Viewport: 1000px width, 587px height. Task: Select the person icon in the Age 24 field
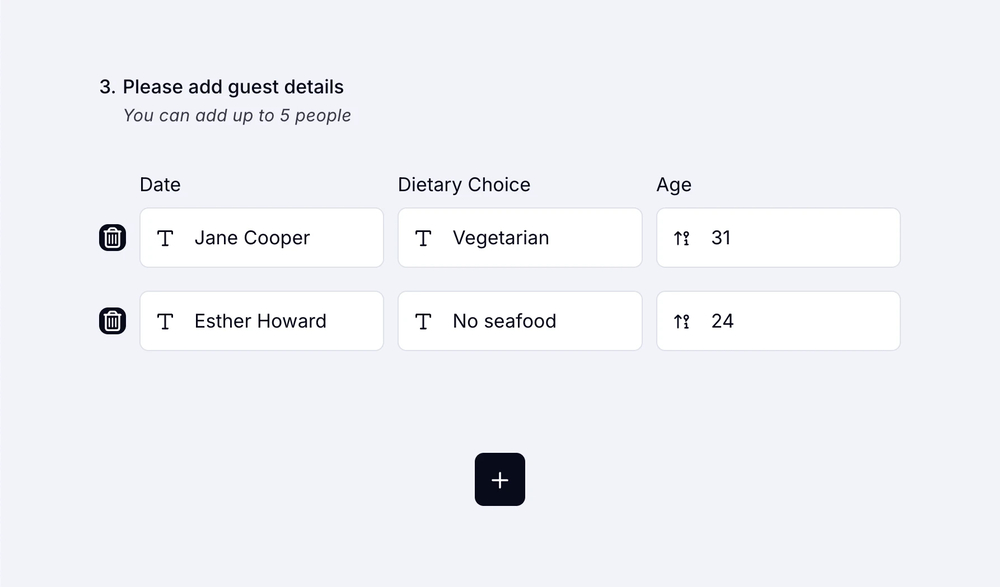coord(681,320)
